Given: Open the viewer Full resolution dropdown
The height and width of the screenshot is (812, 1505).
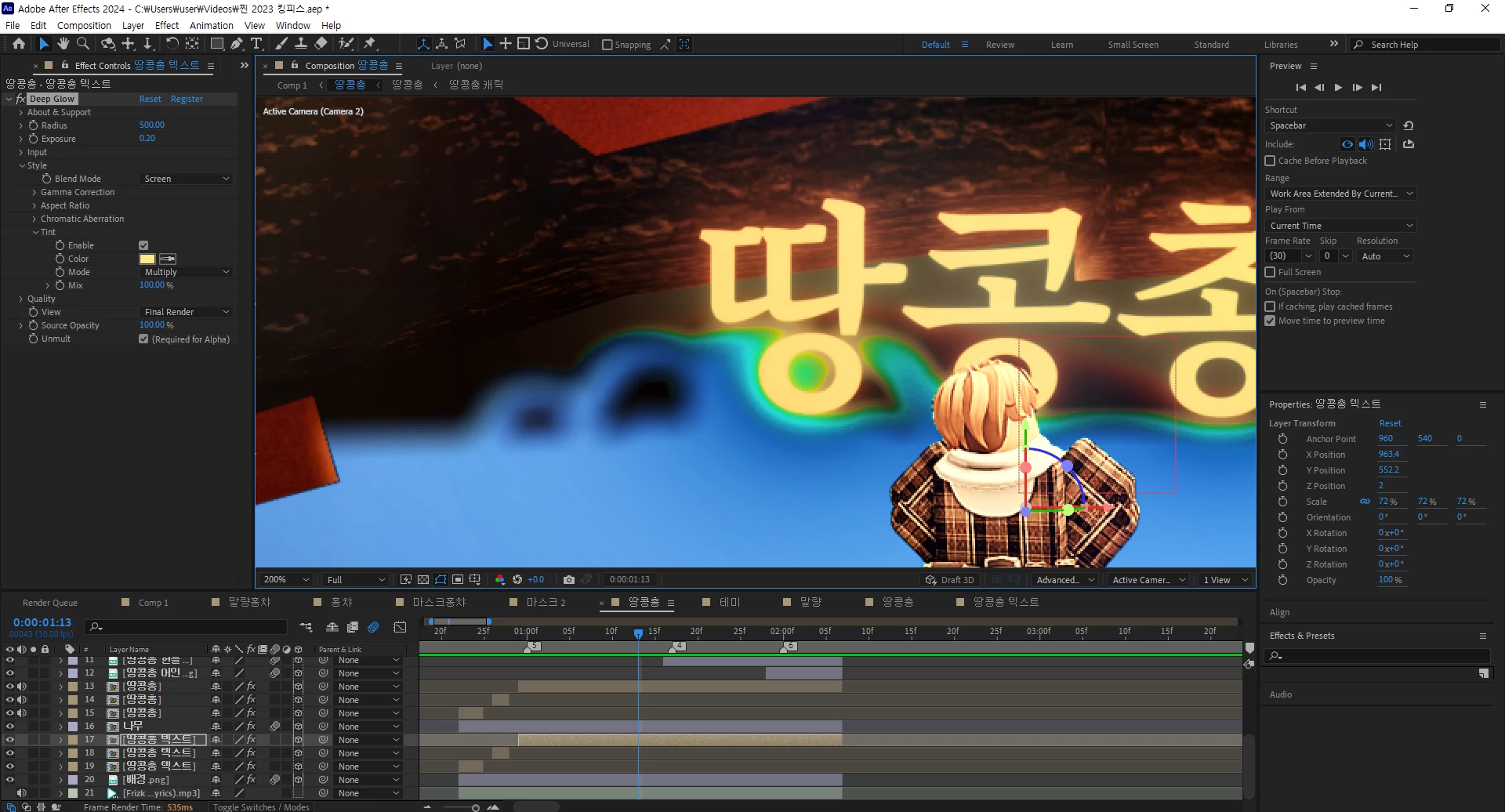Looking at the screenshot, I should (356, 580).
